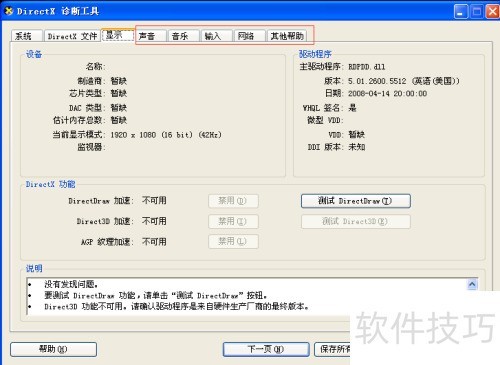Click DAC 类型 value 暂缺
The height and width of the screenshot is (365, 500).
[119, 108]
